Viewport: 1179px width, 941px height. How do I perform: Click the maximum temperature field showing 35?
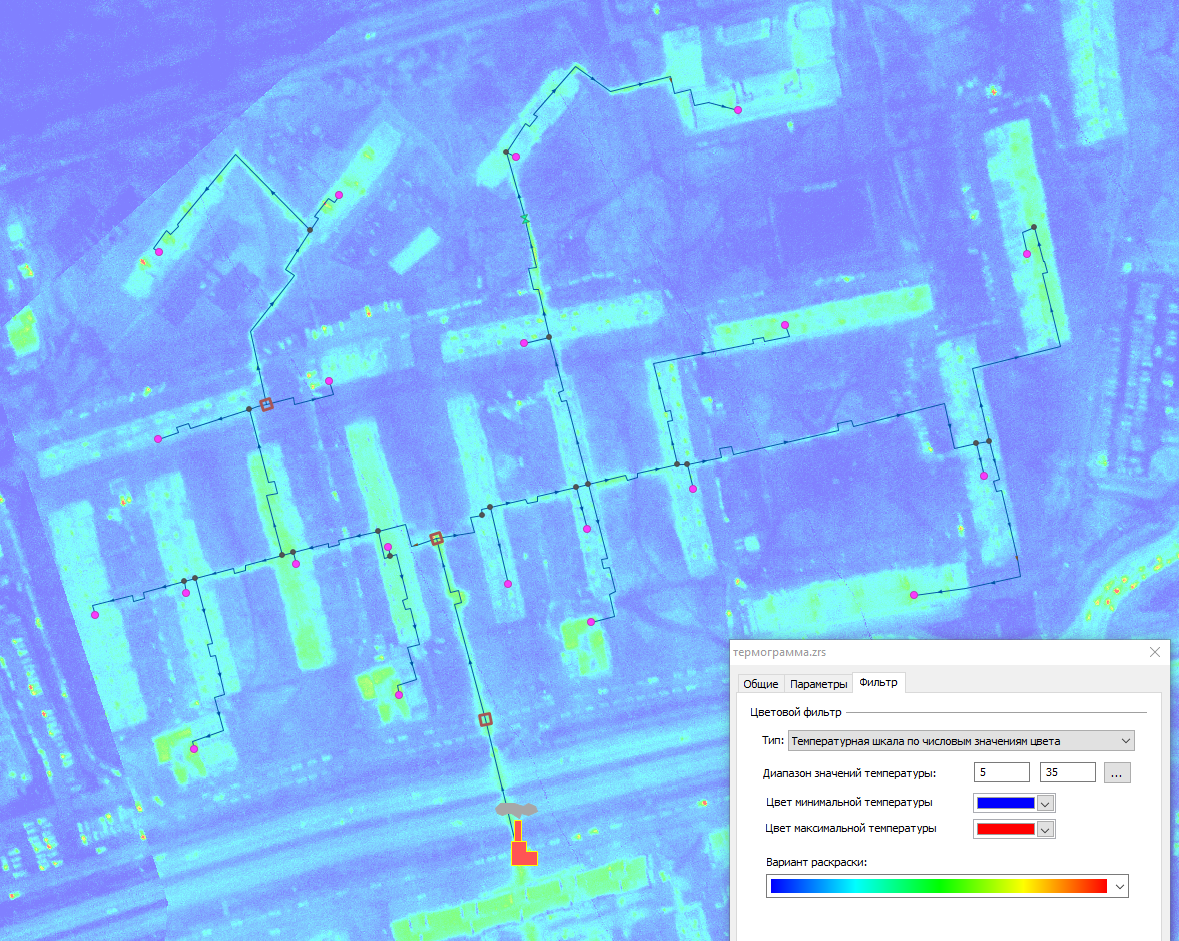tap(1067, 772)
